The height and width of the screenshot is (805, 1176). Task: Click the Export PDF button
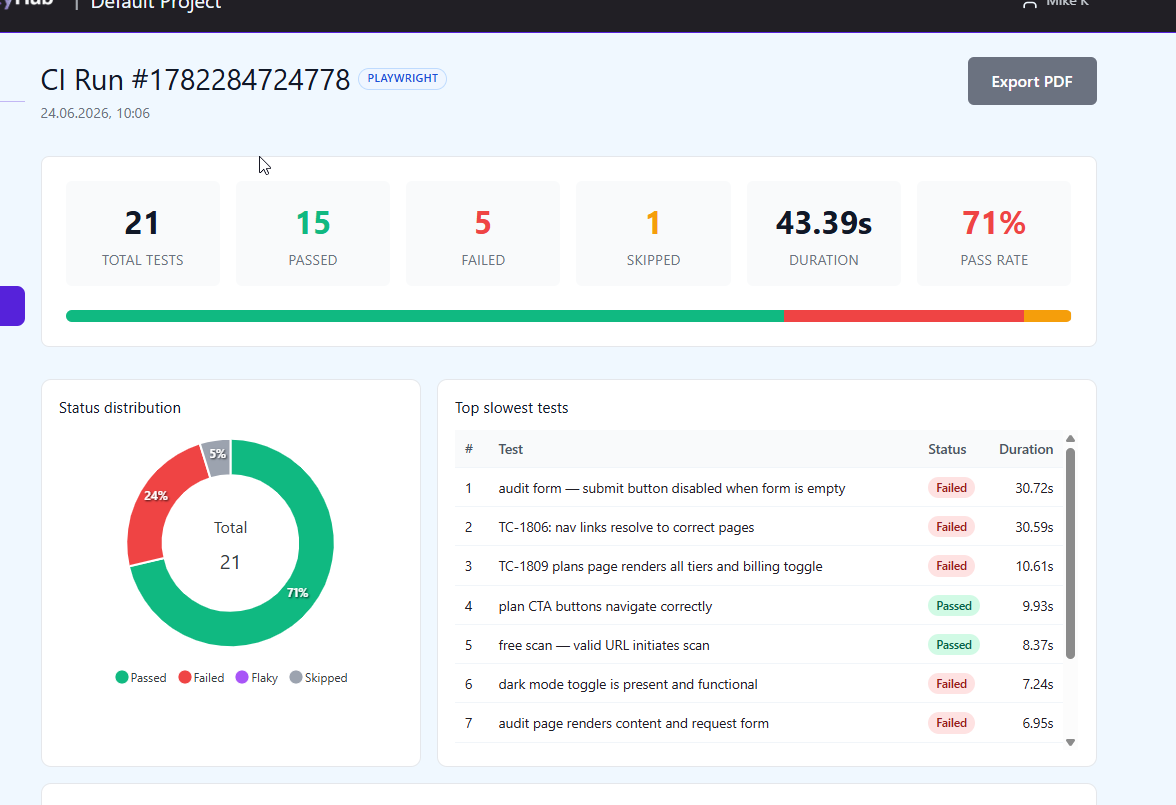1032,81
